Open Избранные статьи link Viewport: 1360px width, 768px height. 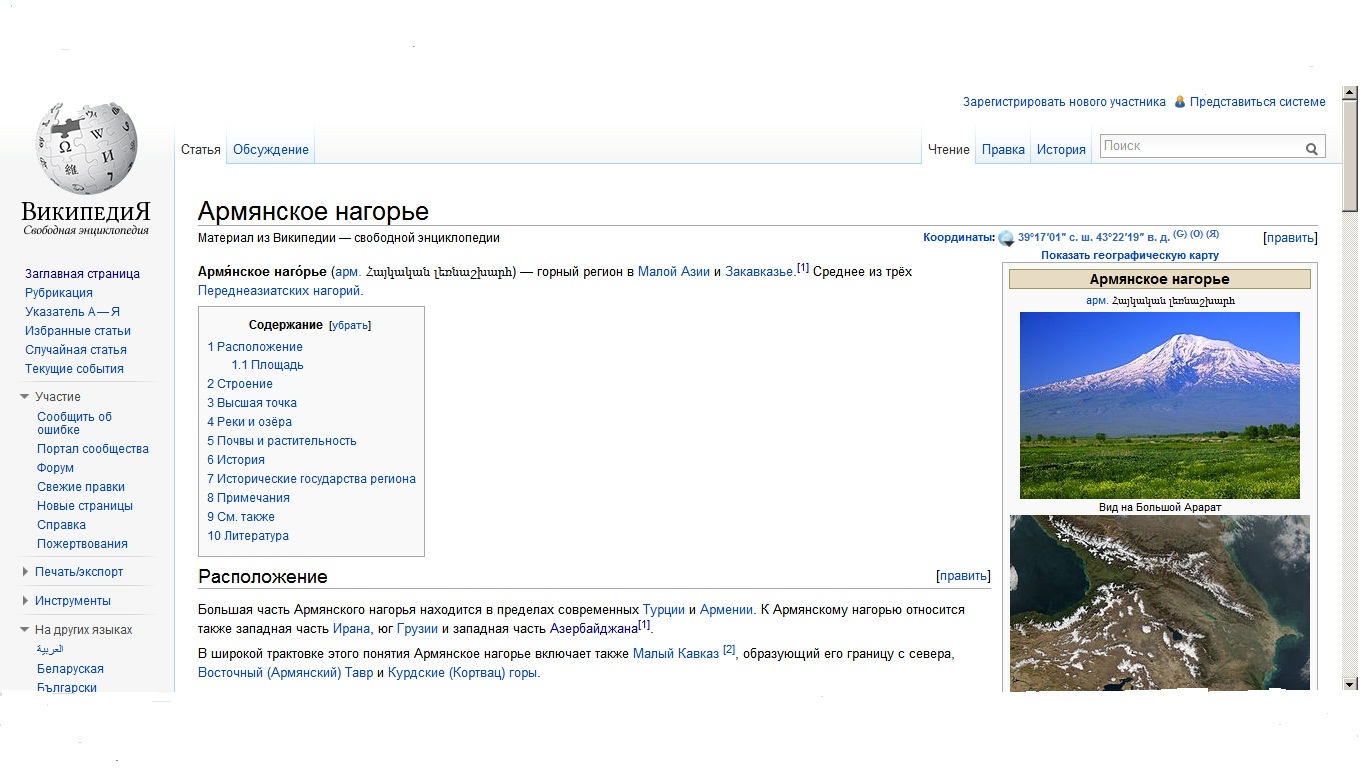pyautogui.click(x=78, y=331)
